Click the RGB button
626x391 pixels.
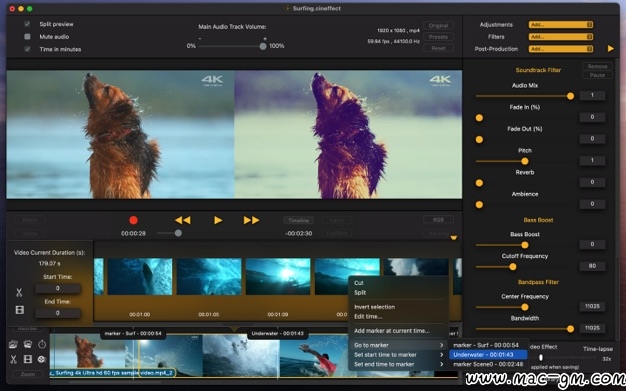click(438, 220)
